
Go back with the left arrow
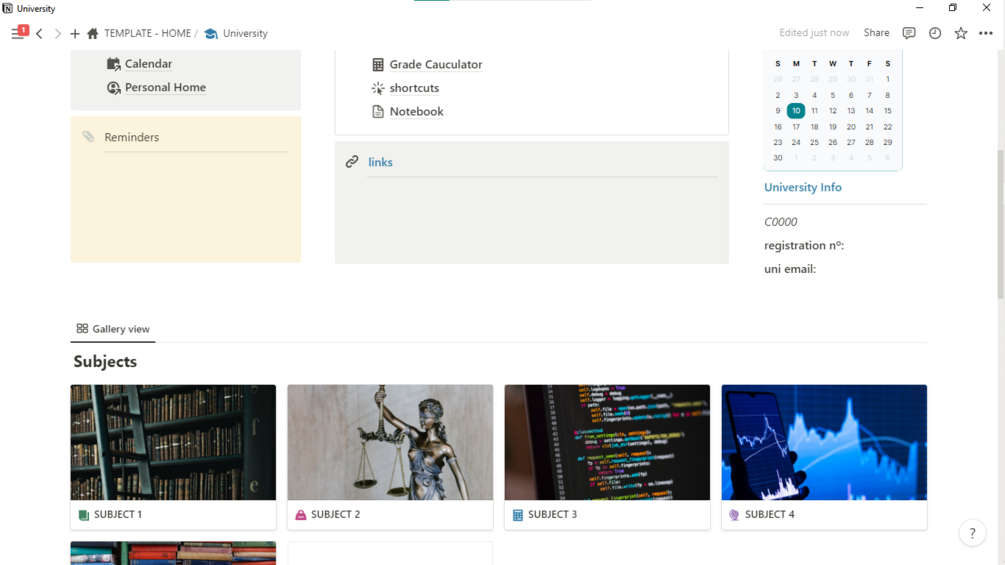pos(40,33)
